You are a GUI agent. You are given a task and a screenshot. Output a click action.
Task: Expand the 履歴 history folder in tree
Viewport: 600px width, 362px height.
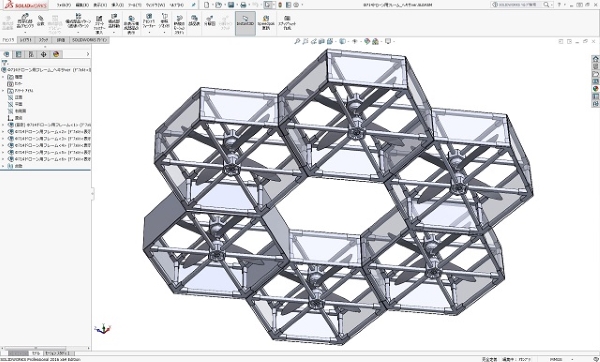(x=3, y=77)
